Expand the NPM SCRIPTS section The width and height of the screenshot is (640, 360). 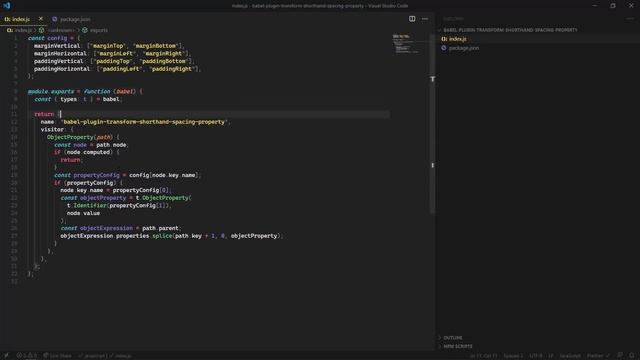click(x=458, y=347)
